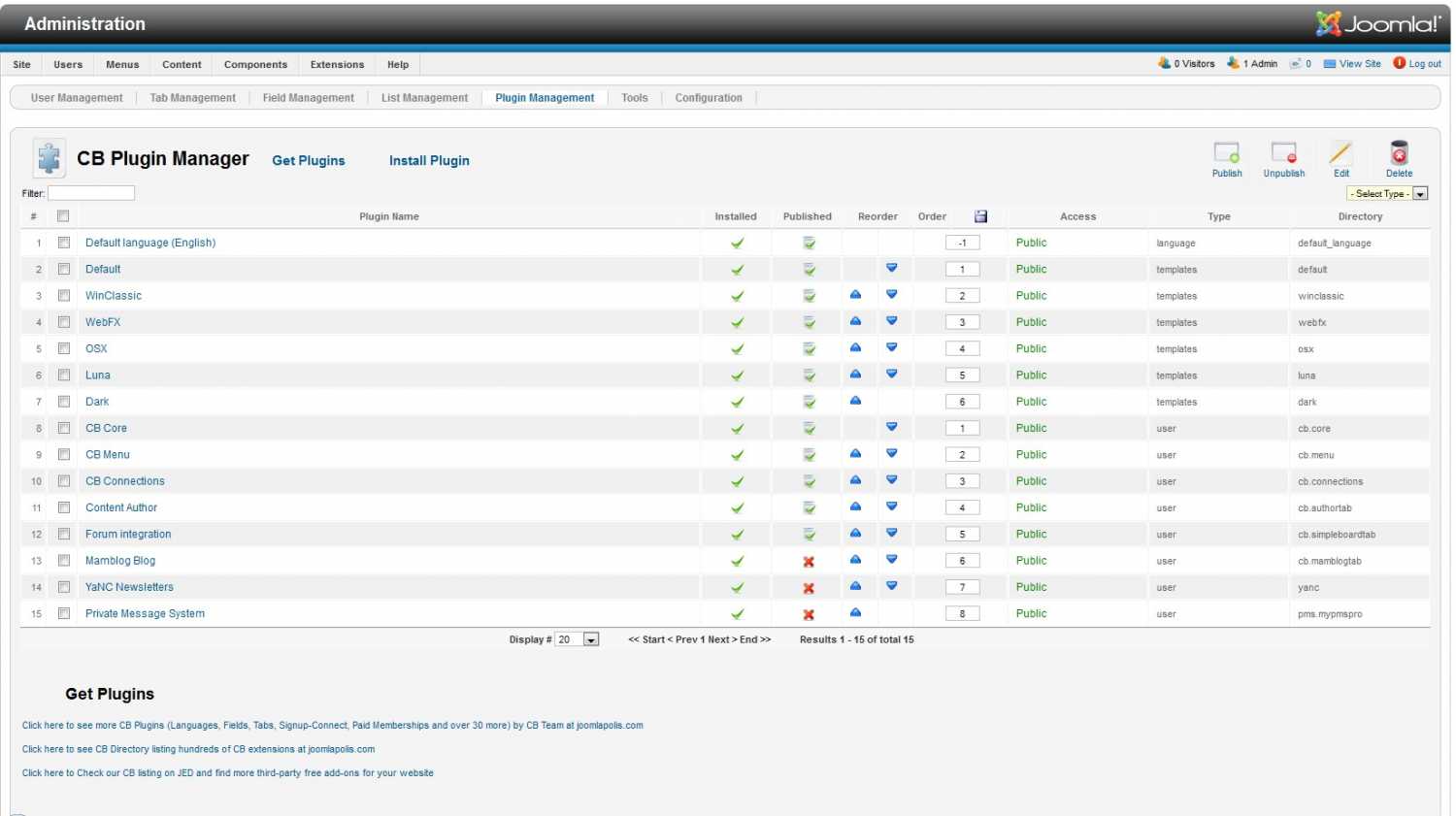Open the Components menu

[x=255, y=64]
